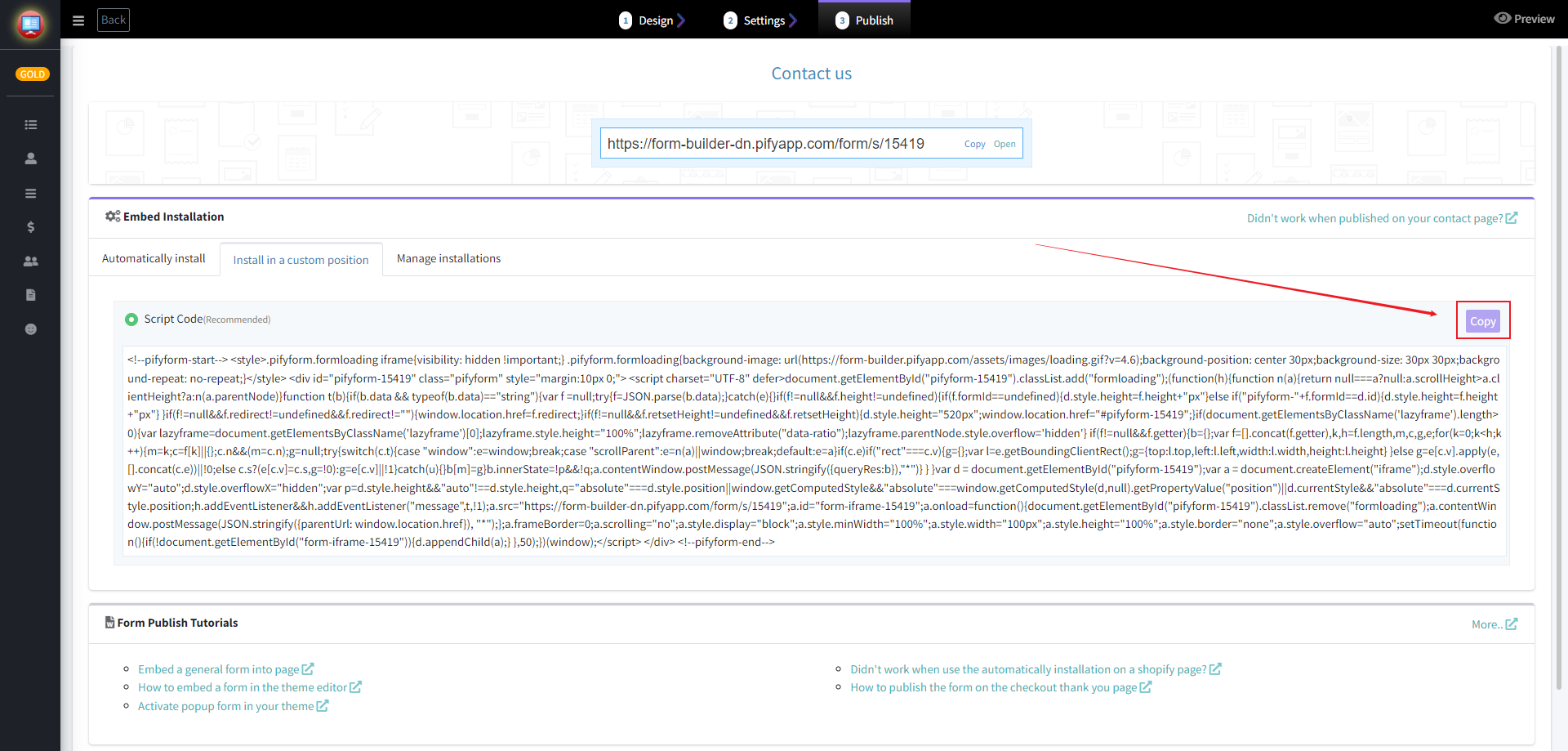Viewport: 1568px width, 751px height.
Task: Click the Embed Installation gears icon
Action: pos(113,217)
